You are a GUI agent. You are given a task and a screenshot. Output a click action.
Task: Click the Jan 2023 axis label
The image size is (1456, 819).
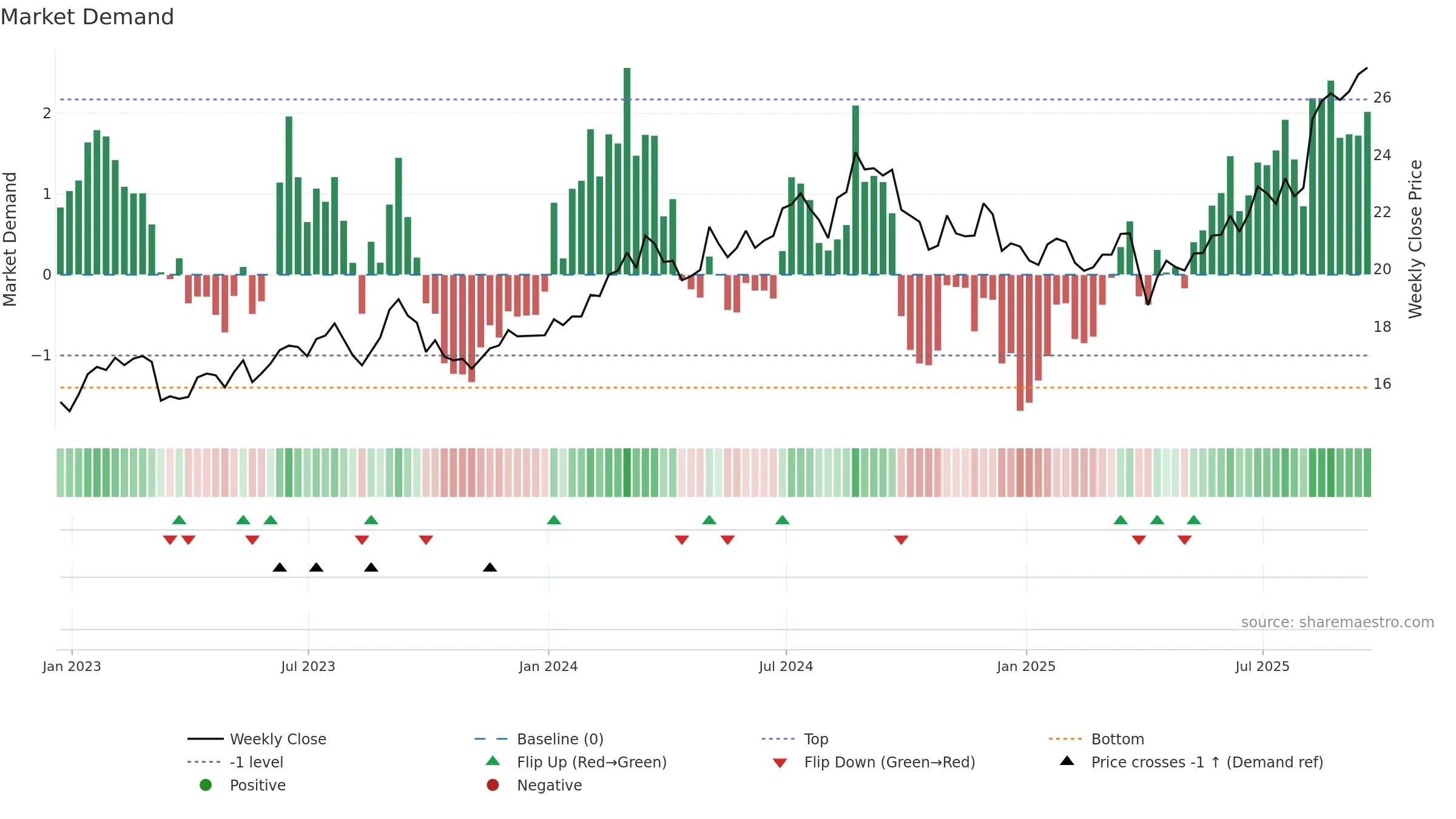[x=72, y=666]
